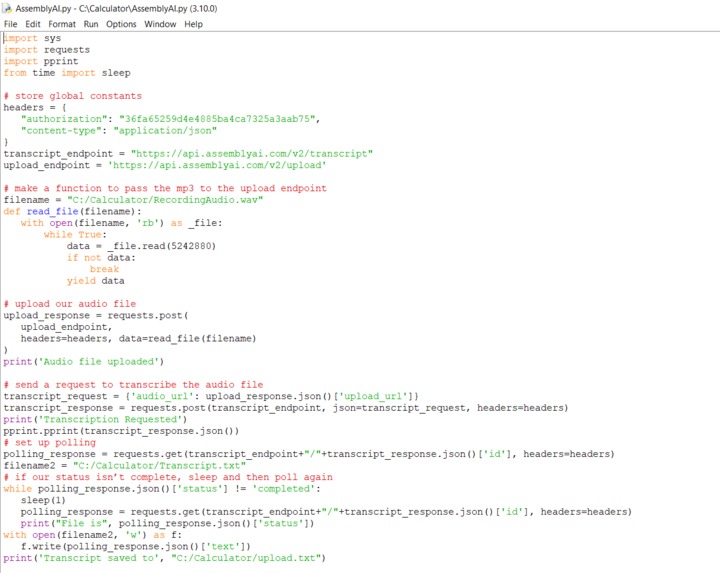Click the upload_endpoint URL assignment line

(x=165, y=165)
